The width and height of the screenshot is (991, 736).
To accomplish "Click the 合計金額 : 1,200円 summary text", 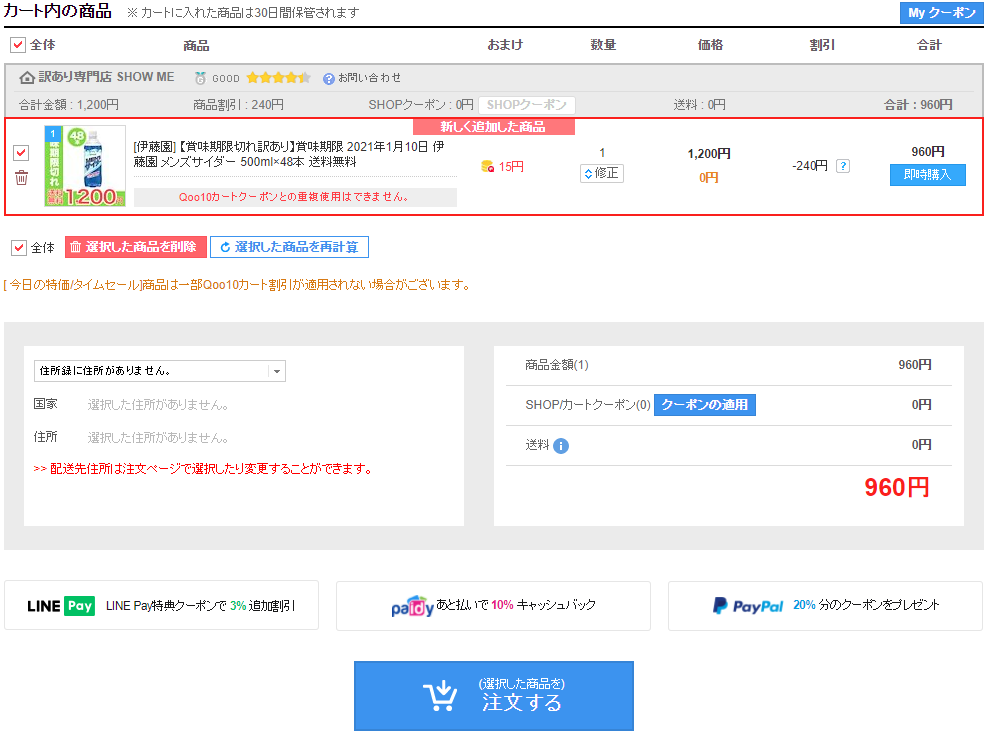I will pos(69,105).
